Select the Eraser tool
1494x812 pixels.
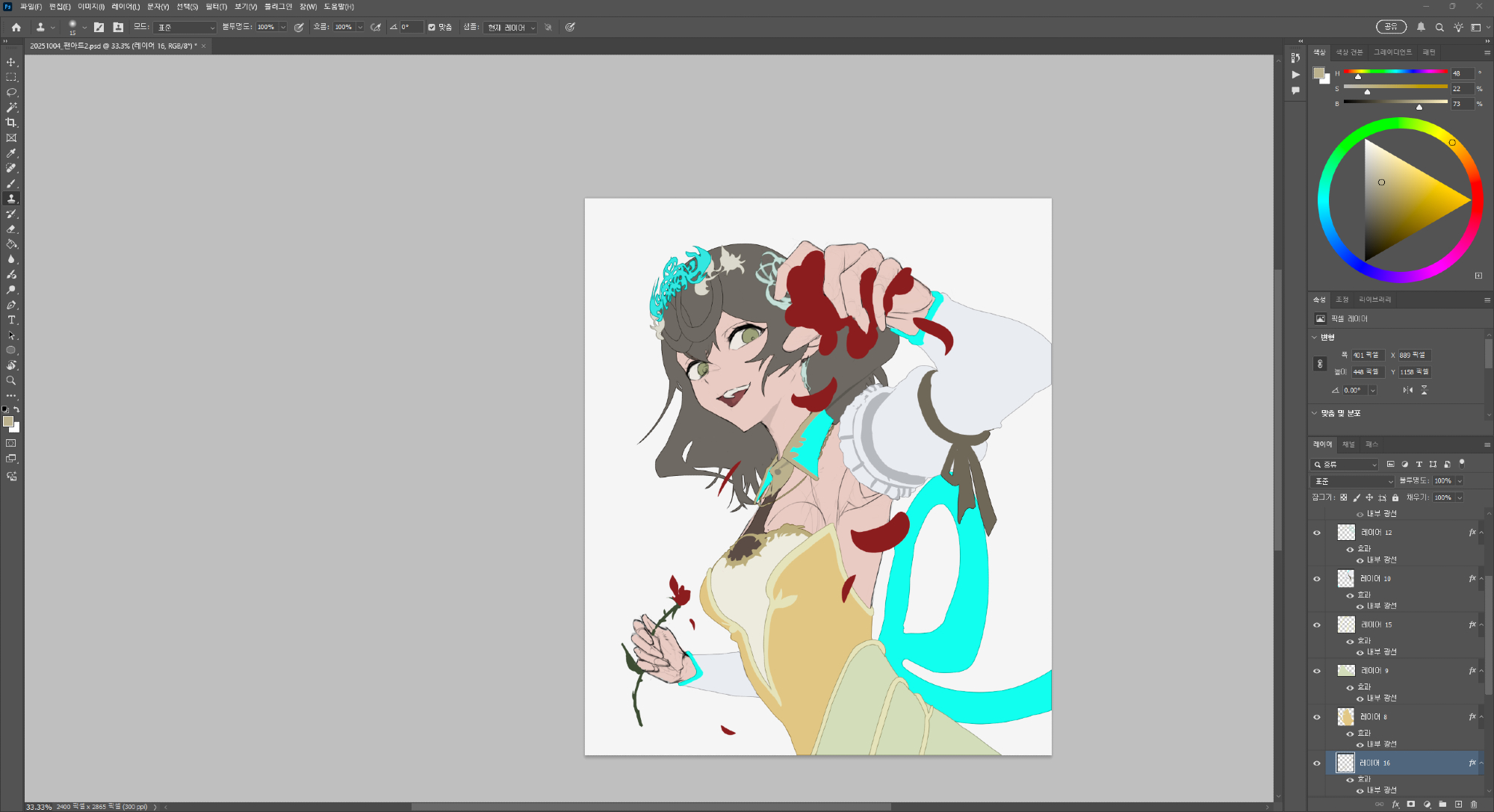click(x=11, y=229)
